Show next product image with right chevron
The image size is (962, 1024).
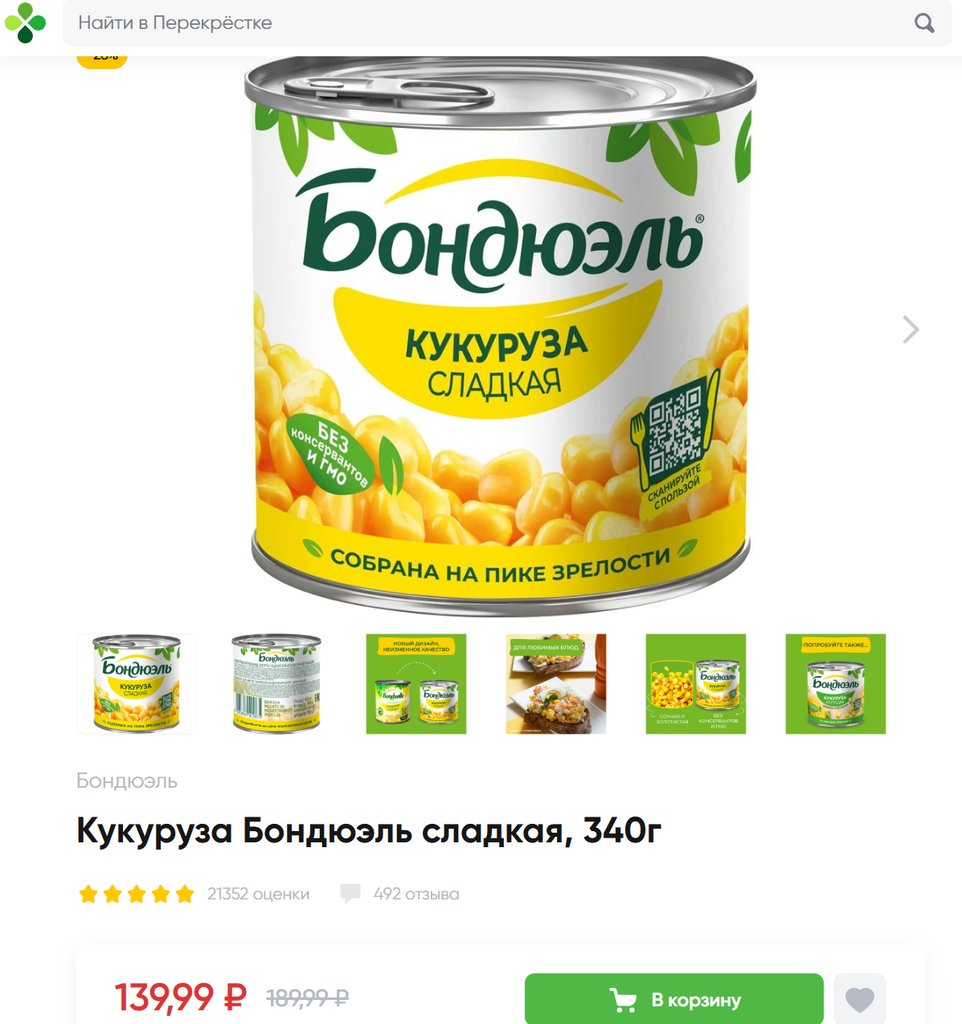[910, 329]
